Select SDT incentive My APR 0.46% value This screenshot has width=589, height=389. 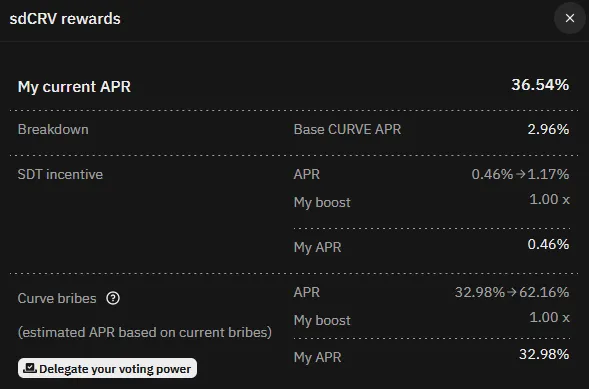pyautogui.click(x=548, y=244)
